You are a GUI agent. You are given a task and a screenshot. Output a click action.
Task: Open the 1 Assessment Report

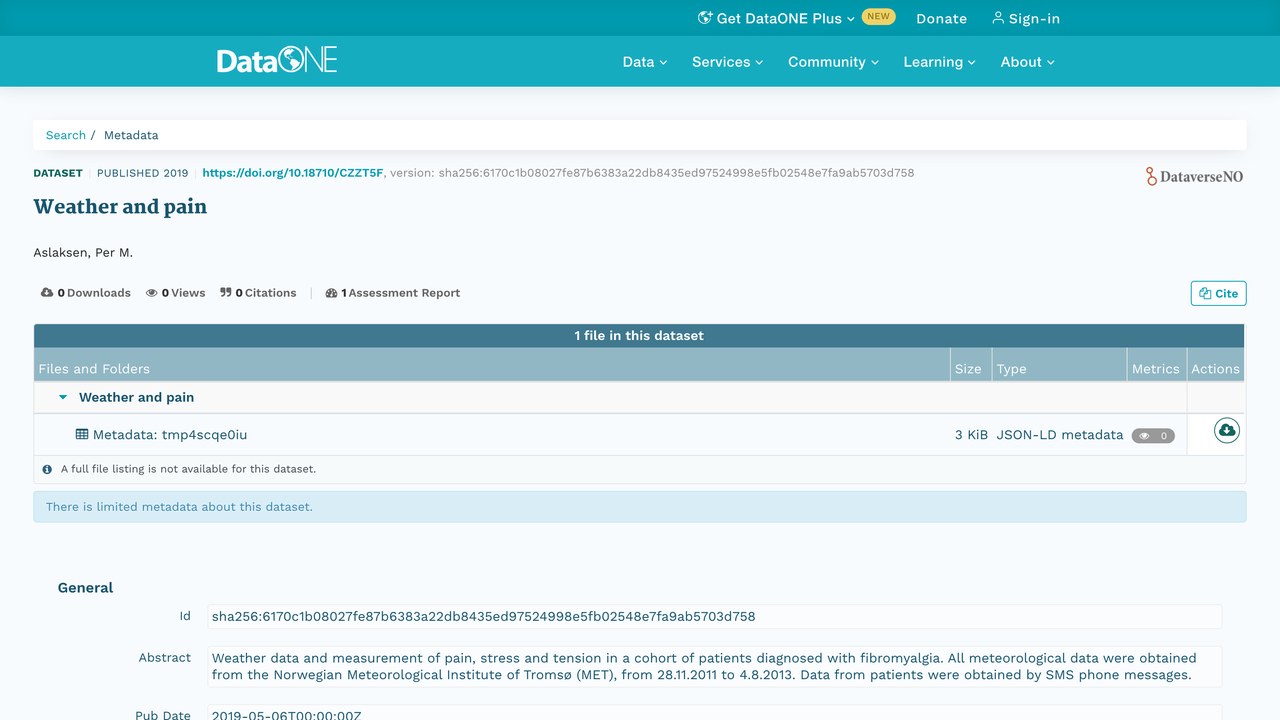coord(393,293)
